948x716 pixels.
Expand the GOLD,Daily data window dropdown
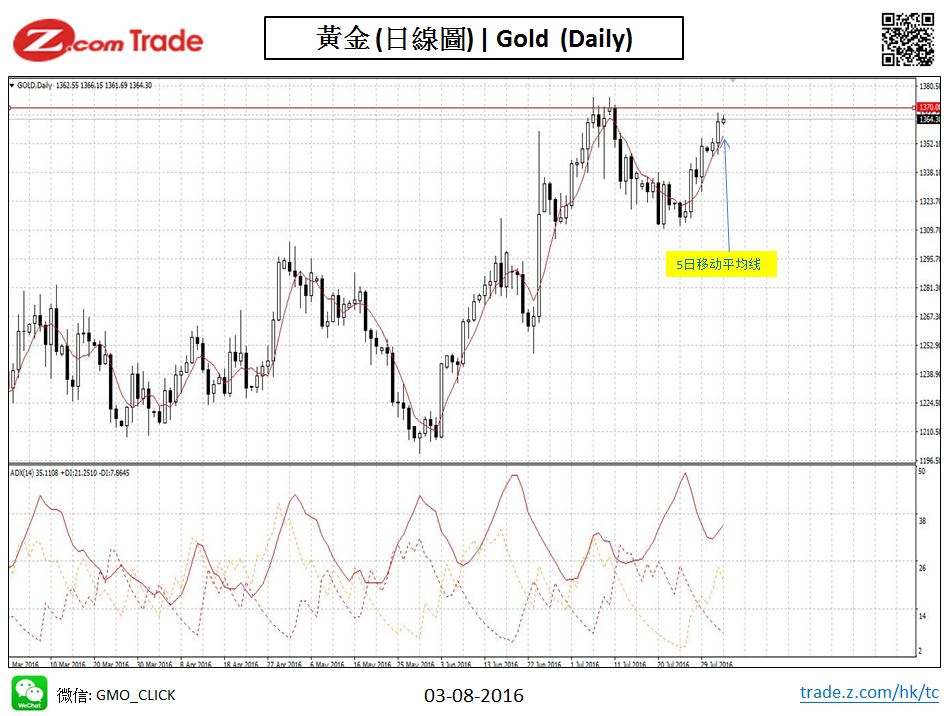coord(10,87)
